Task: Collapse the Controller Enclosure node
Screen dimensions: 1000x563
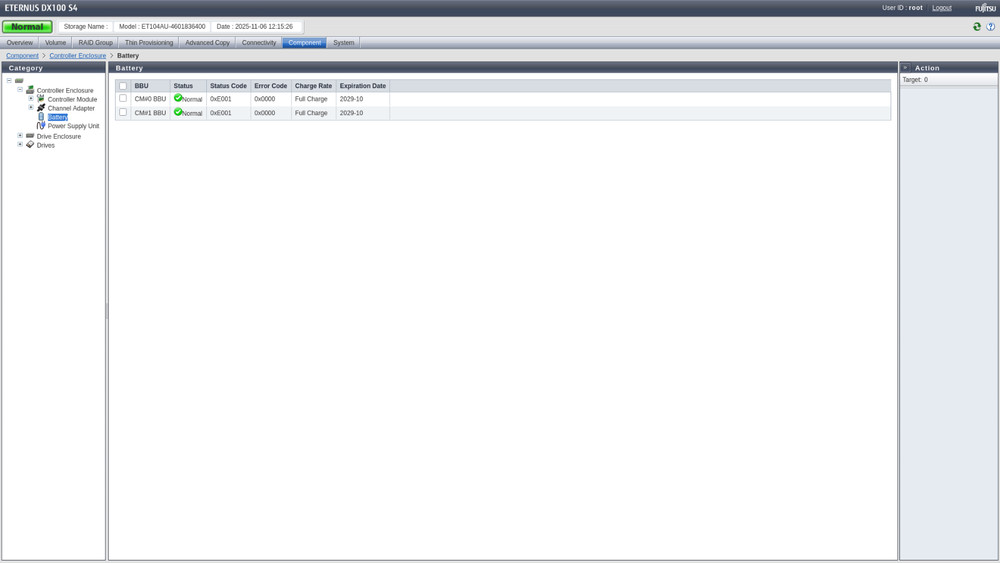Action: pos(20,89)
